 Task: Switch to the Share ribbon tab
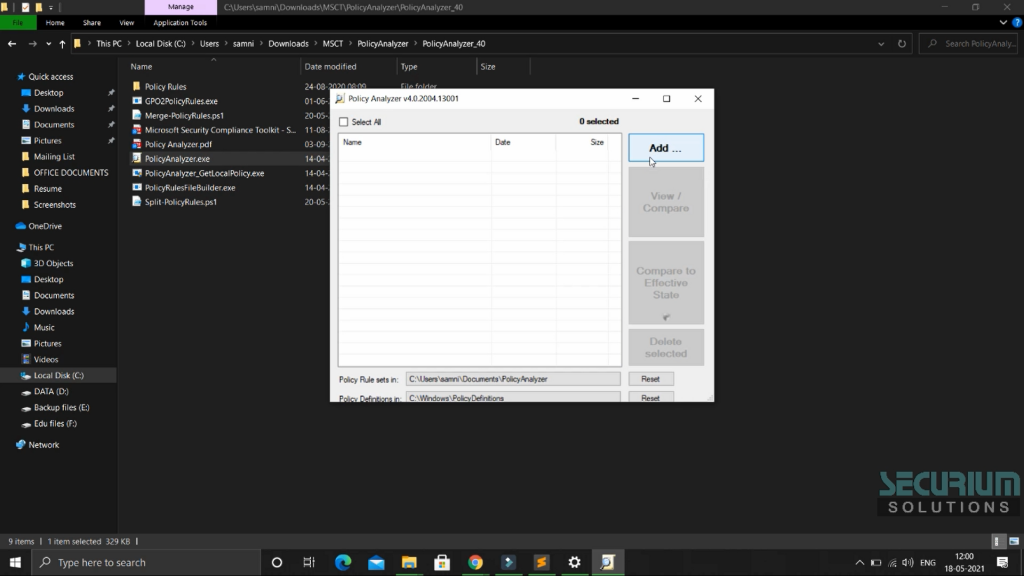click(x=91, y=22)
